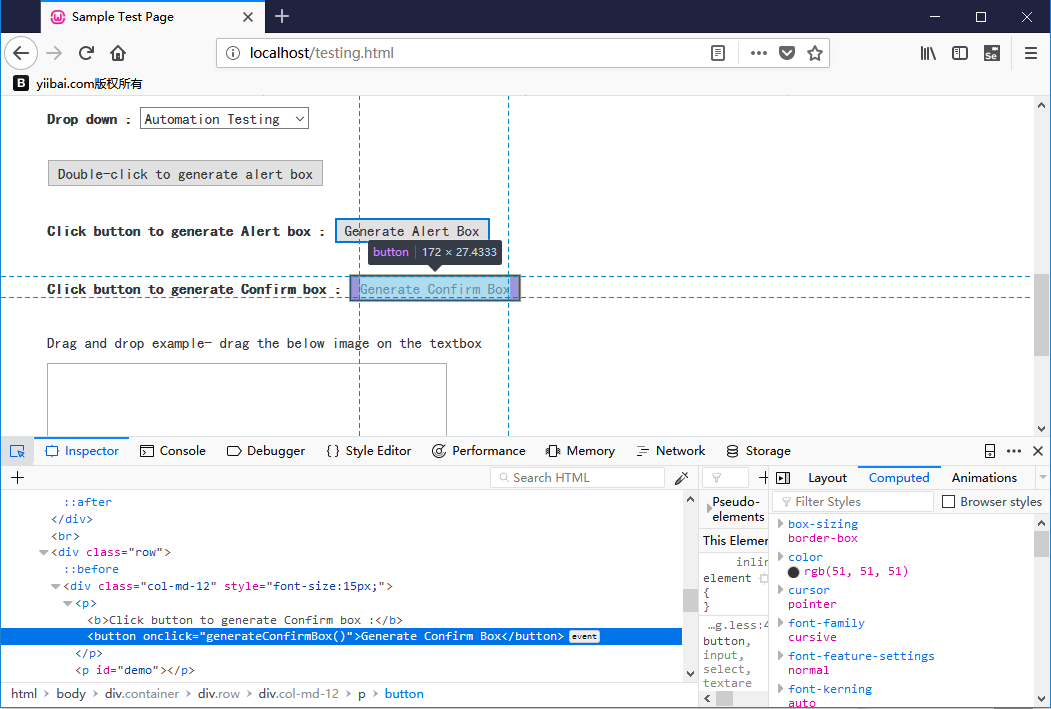Open the Library menu

(928, 53)
